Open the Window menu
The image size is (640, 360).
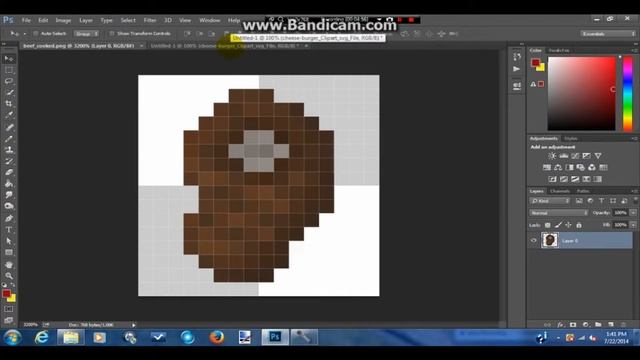(210, 20)
